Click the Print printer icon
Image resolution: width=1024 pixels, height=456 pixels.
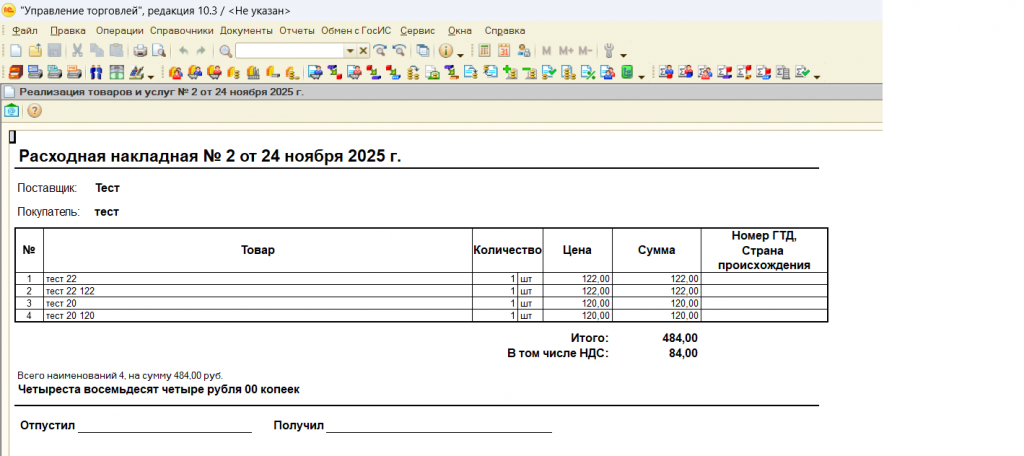point(140,51)
